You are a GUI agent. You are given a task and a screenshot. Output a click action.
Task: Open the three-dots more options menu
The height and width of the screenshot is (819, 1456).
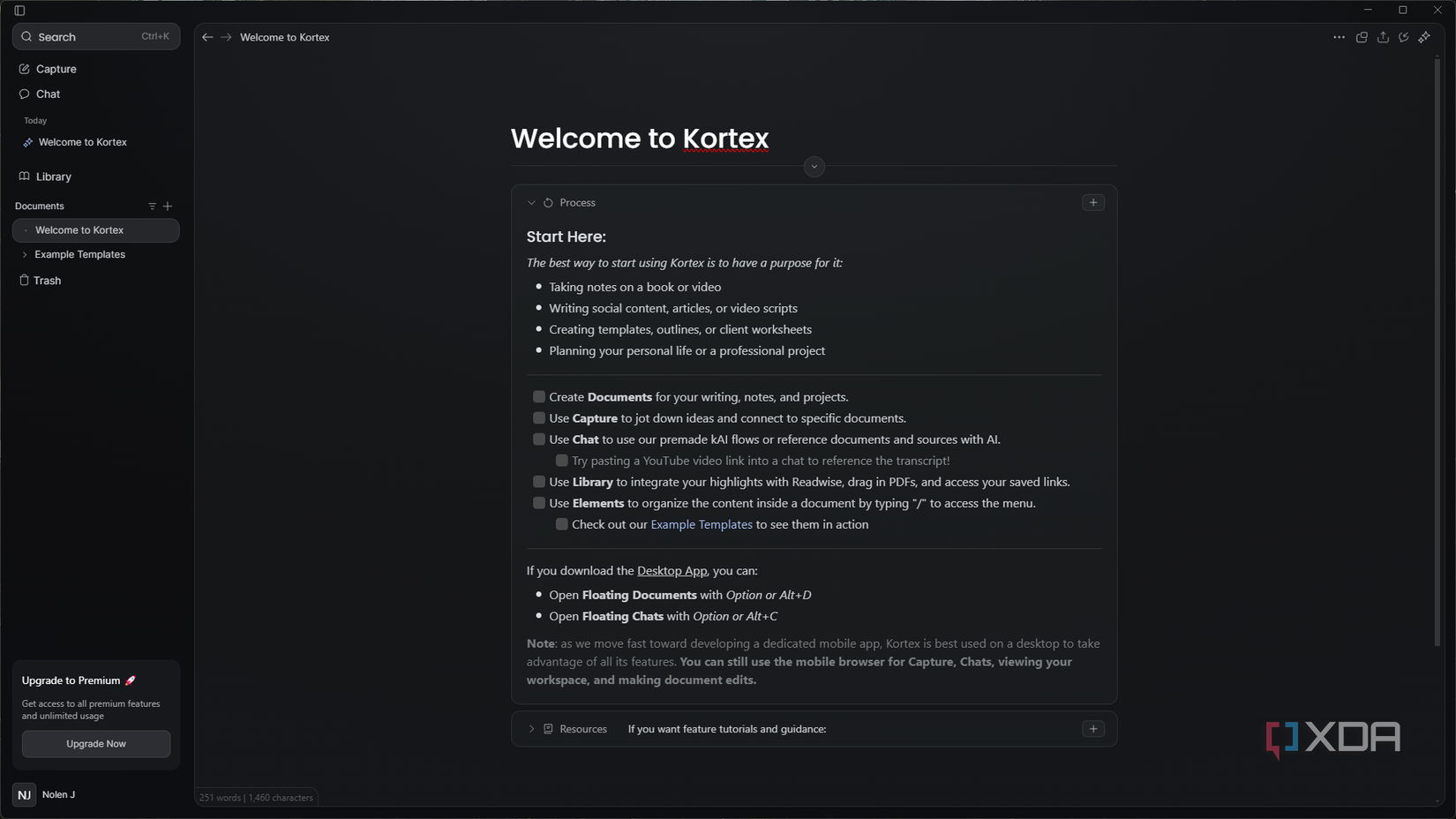pos(1339,37)
